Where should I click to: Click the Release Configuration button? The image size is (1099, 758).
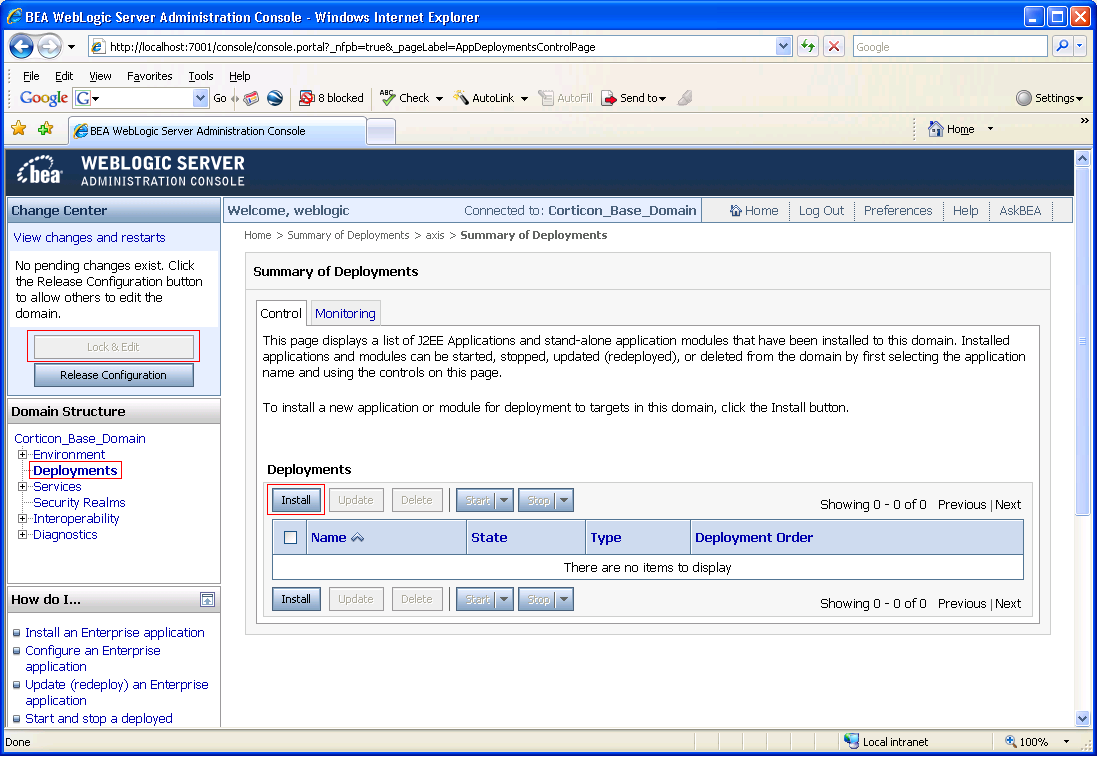[114, 375]
